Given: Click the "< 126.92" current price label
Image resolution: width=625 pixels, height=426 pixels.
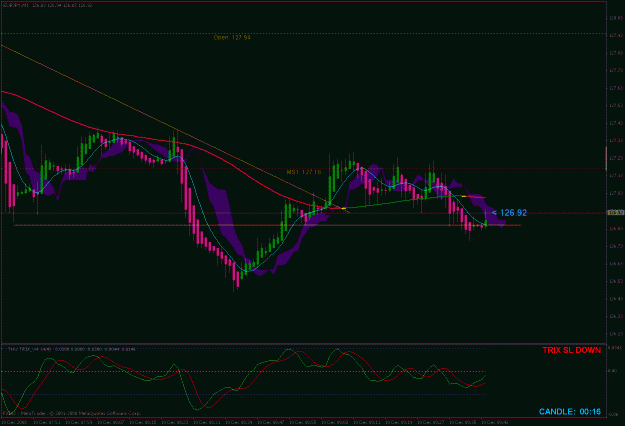Looking at the screenshot, I should pos(509,213).
